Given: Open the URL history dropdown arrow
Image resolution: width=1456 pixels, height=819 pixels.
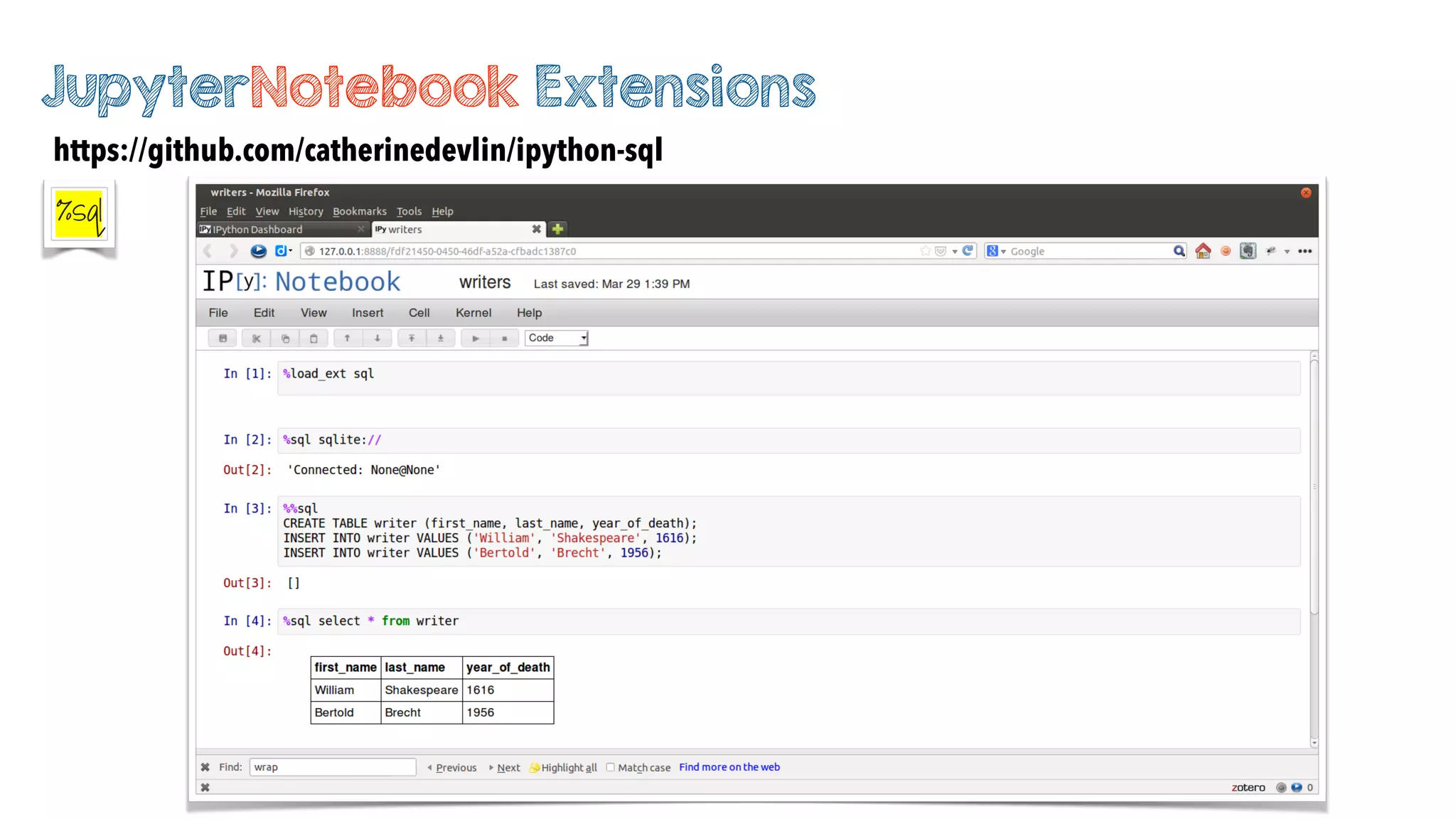Looking at the screenshot, I should [955, 251].
